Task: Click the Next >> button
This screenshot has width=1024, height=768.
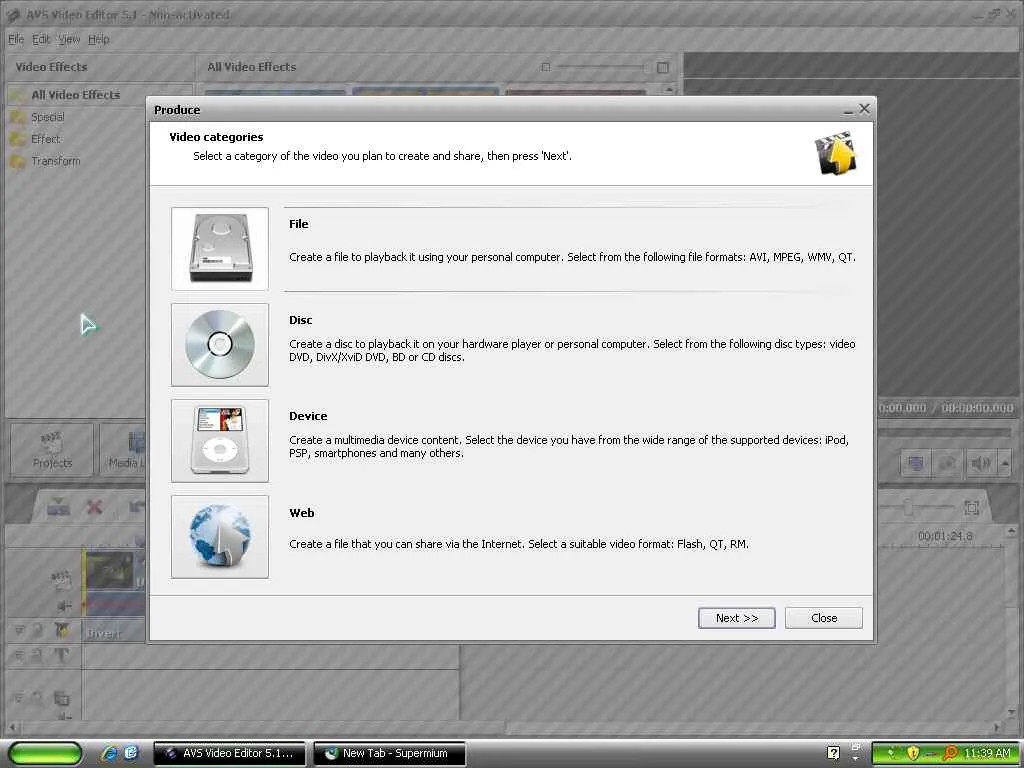Action: (737, 618)
